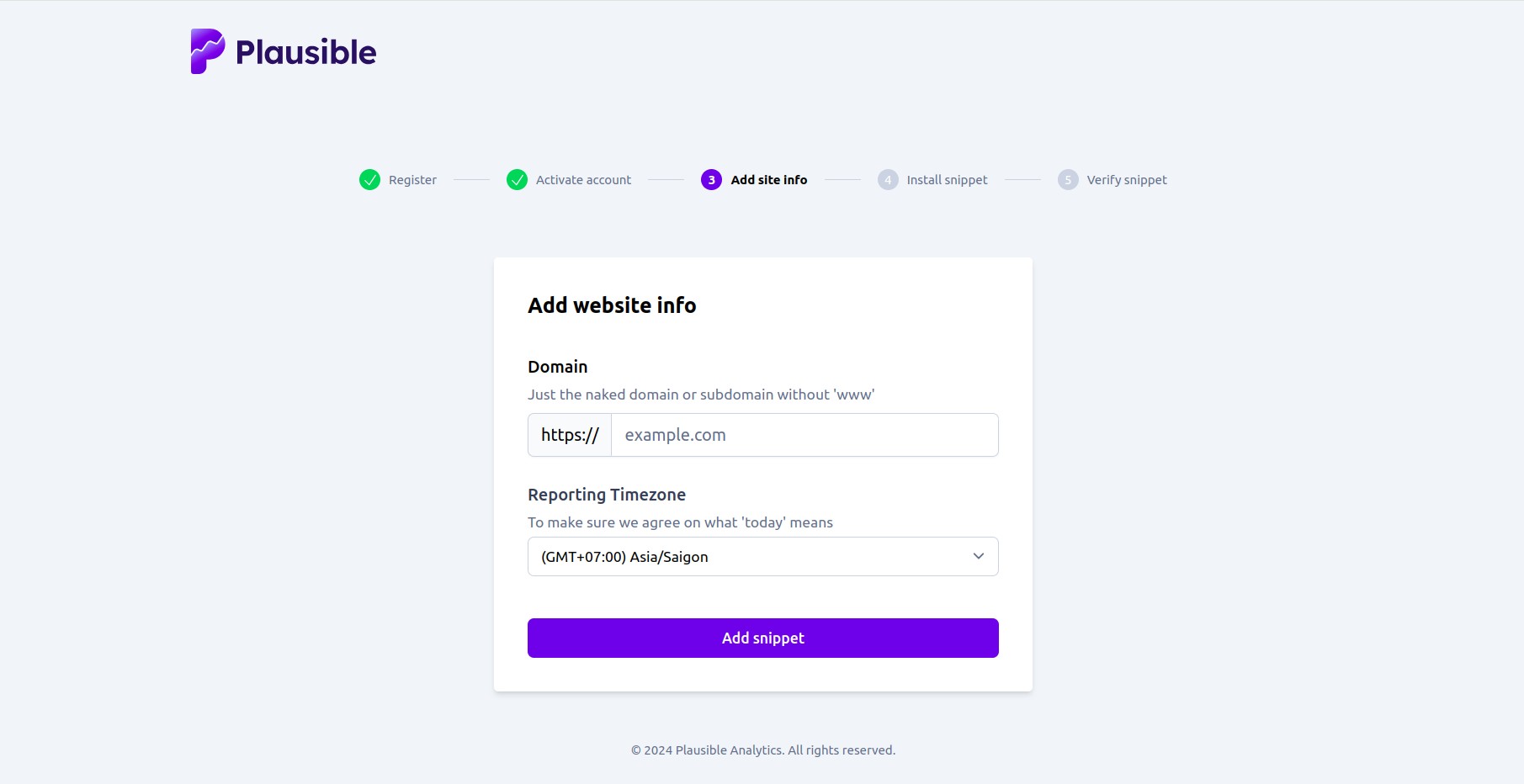
Task: Open the Reporting Timezone dropdown
Action: tap(763, 557)
